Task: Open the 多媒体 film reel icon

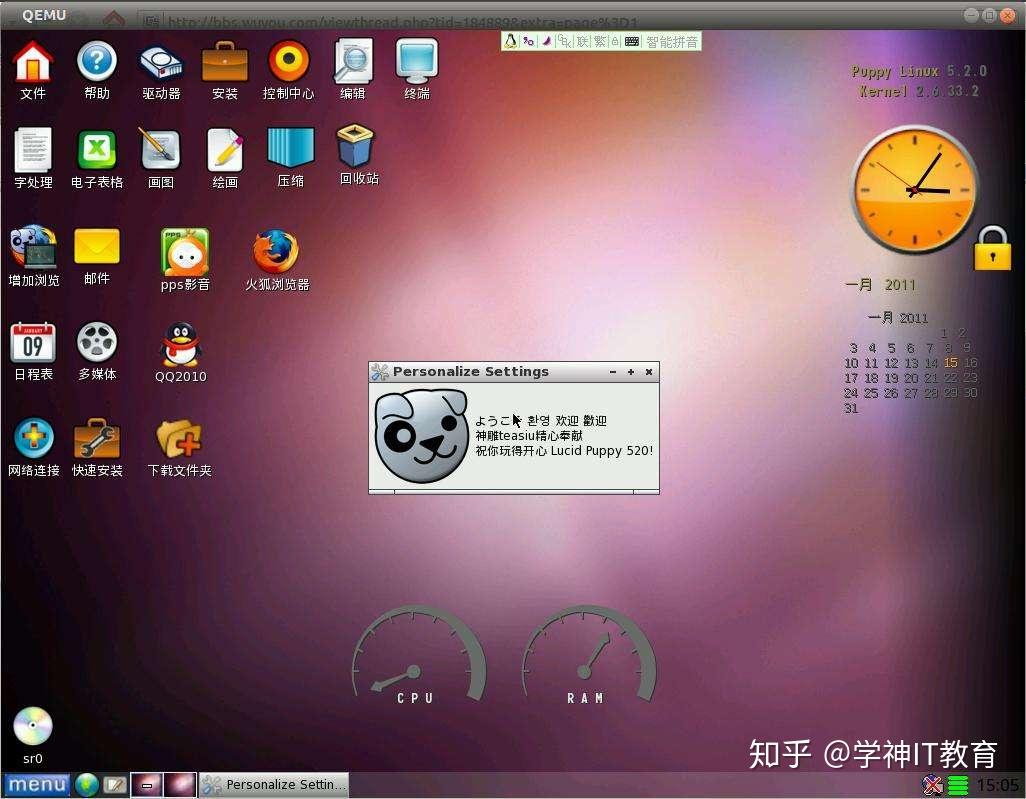Action: tap(97, 342)
